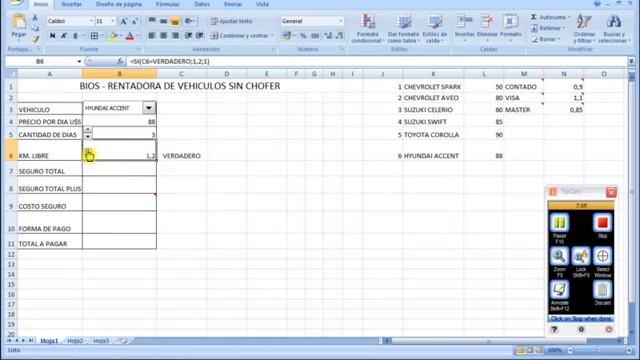640x360 pixels.
Task: Click the decrease decimals icon
Action: point(340,36)
